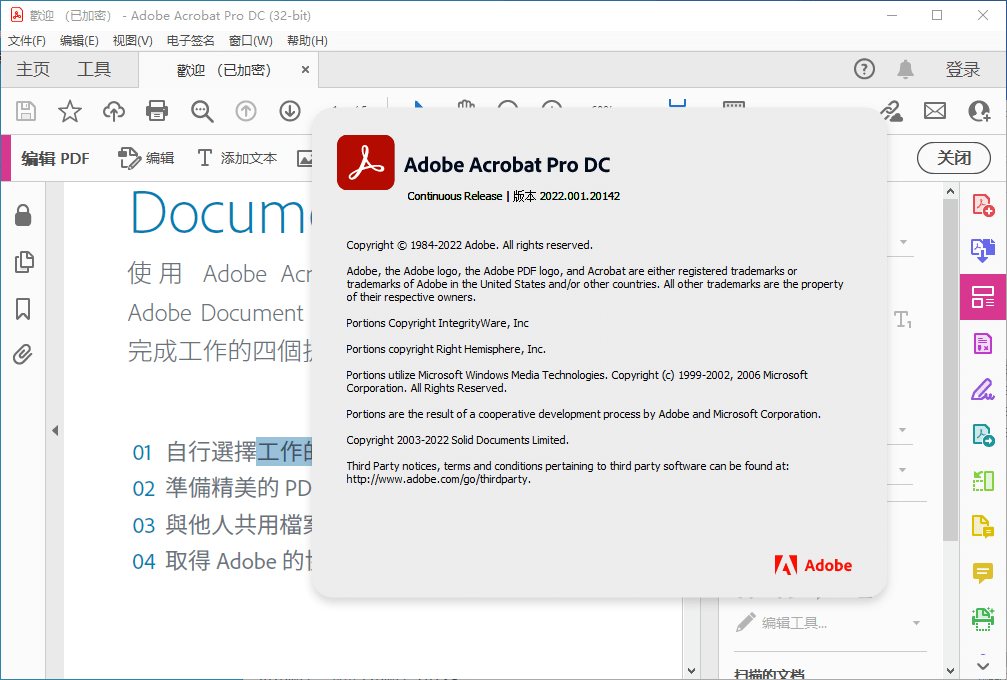Collapse the left navigation pane arrow
Screen dimensions: 1007x680
[55, 430]
